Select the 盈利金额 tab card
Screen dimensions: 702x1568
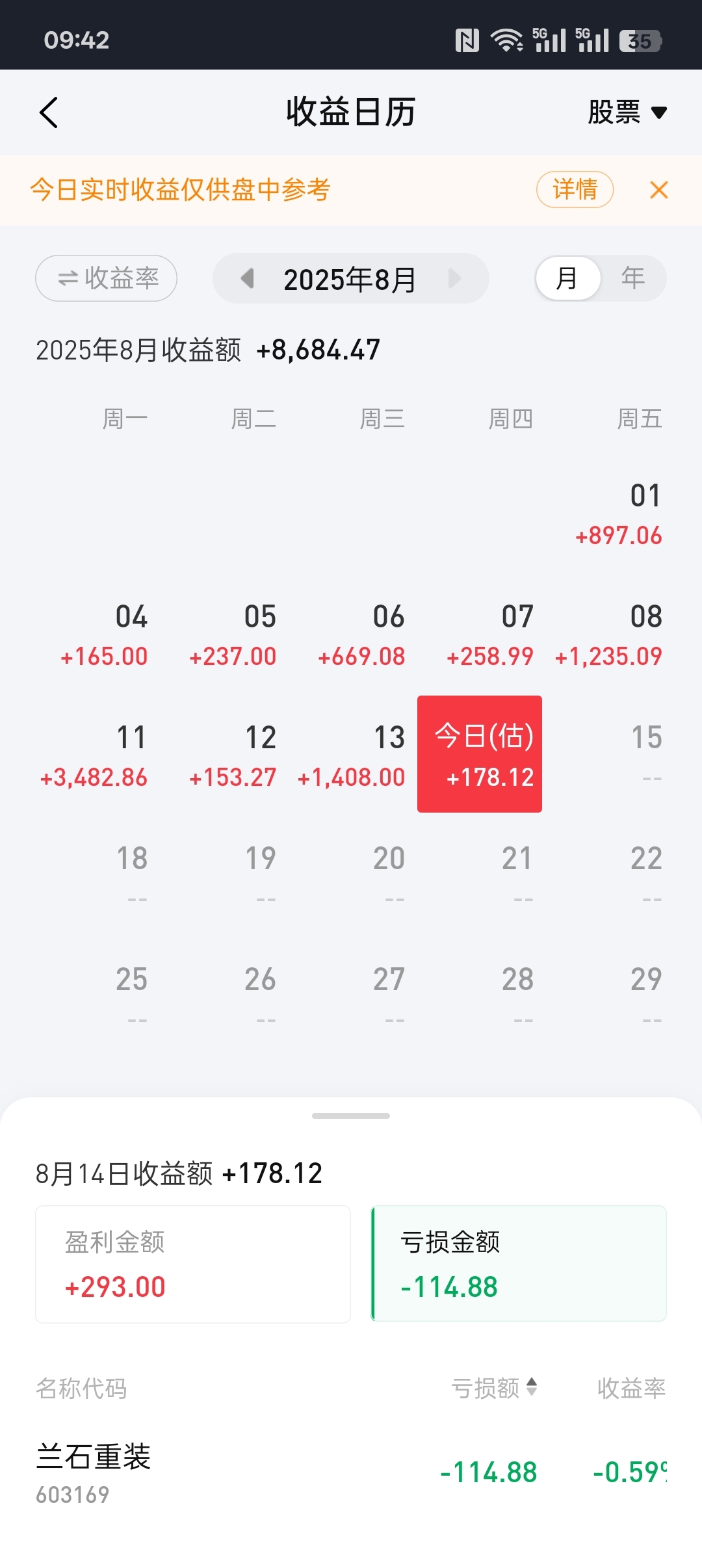(x=193, y=1264)
